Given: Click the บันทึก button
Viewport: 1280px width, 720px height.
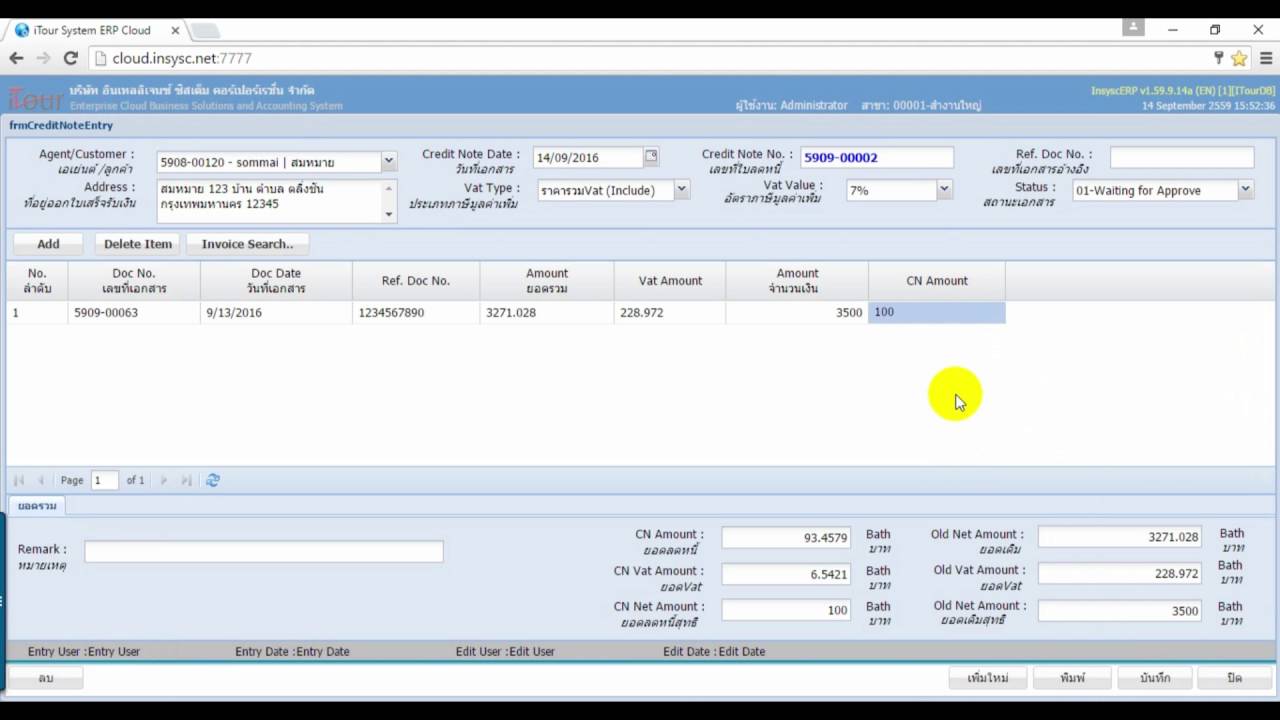Looking at the screenshot, I should (x=1155, y=678).
